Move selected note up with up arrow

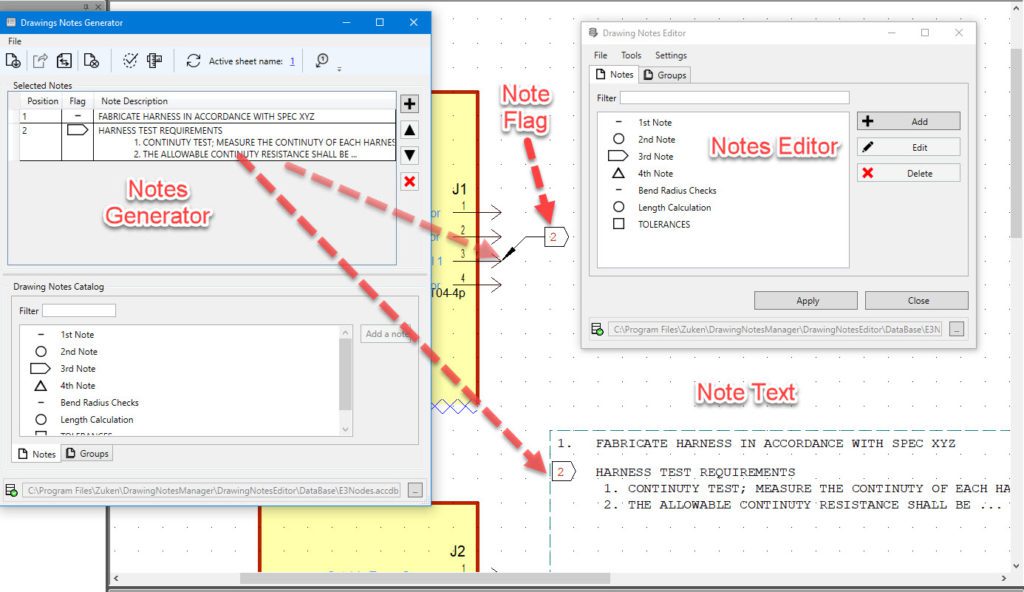(x=409, y=130)
